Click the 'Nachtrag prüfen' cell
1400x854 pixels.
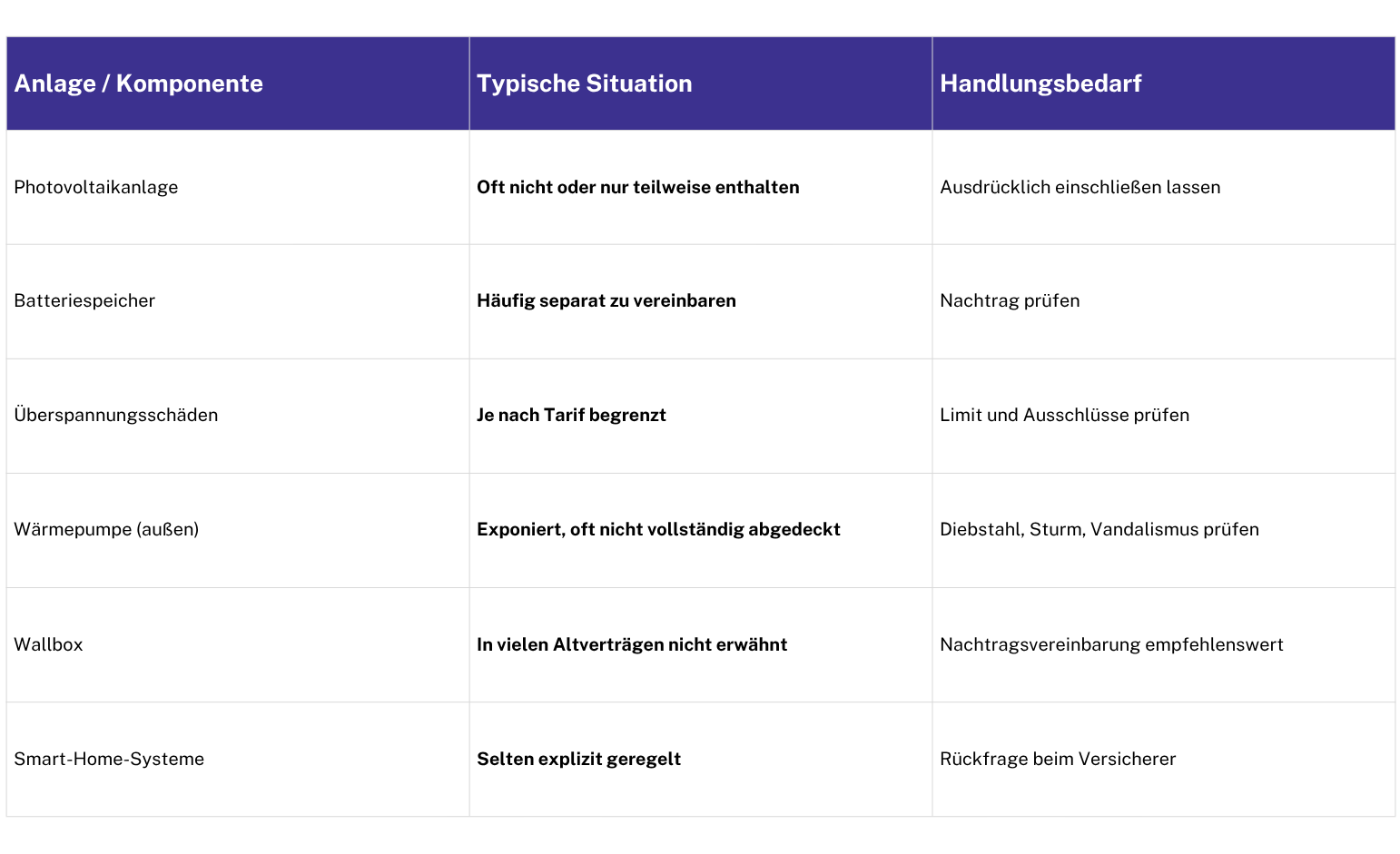1164,301
